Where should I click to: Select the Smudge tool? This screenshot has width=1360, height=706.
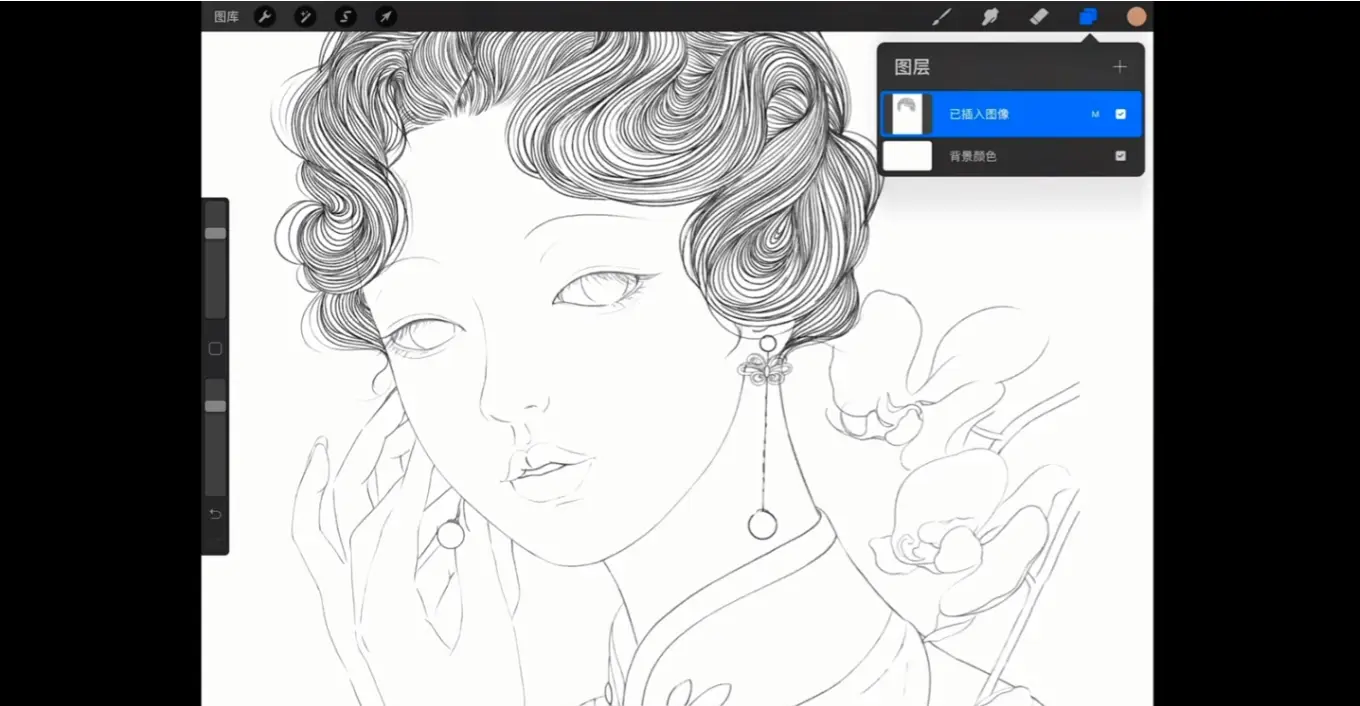pyautogui.click(x=989, y=16)
